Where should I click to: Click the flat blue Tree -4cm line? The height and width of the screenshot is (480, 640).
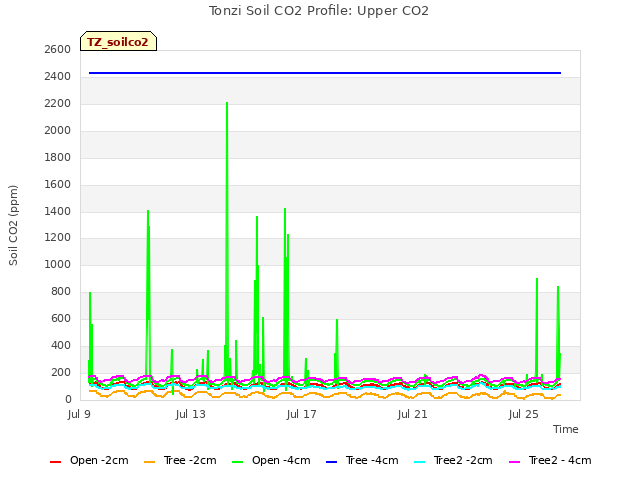point(325,73)
